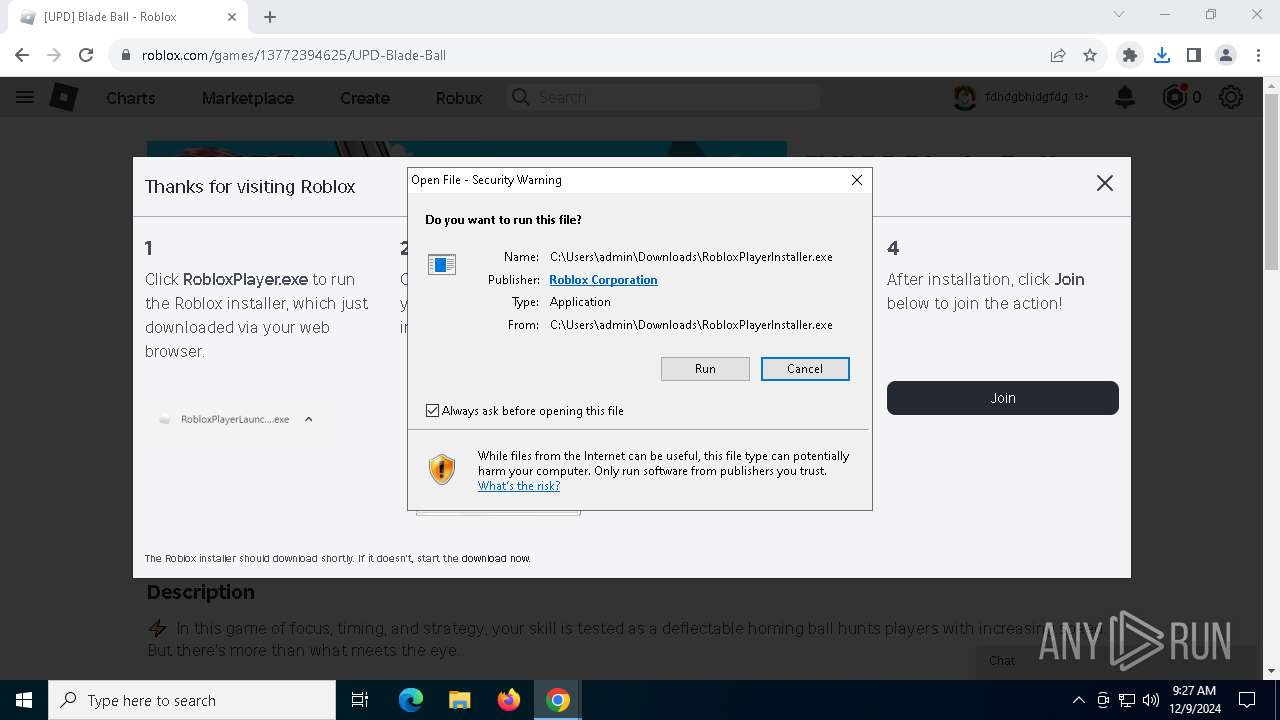This screenshot has width=1280, height=720.
Task: Show hidden system tray icons
Action: (x=1078, y=700)
